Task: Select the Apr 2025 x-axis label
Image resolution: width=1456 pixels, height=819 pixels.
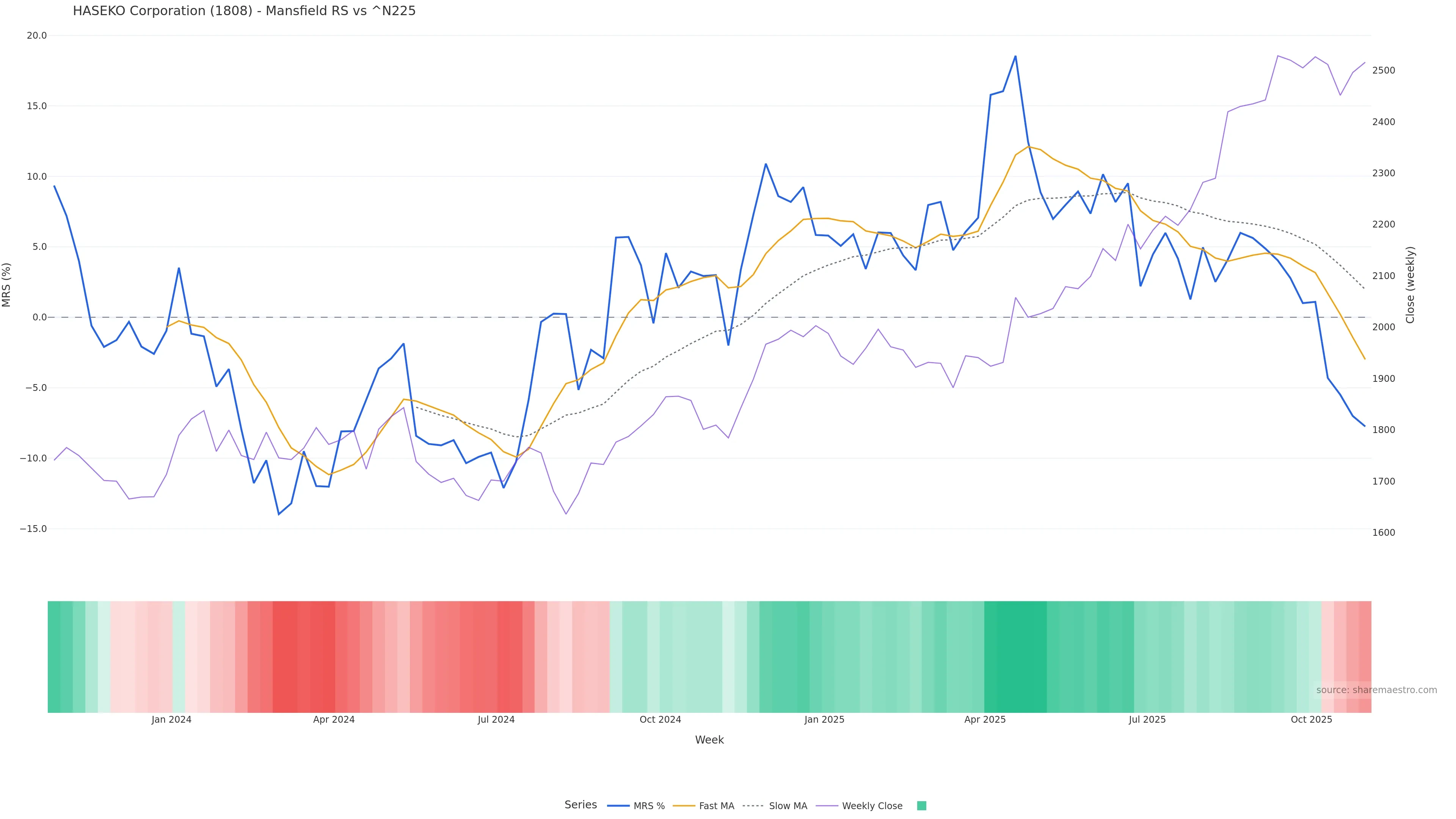Action: pyautogui.click(x=985, y=720)
